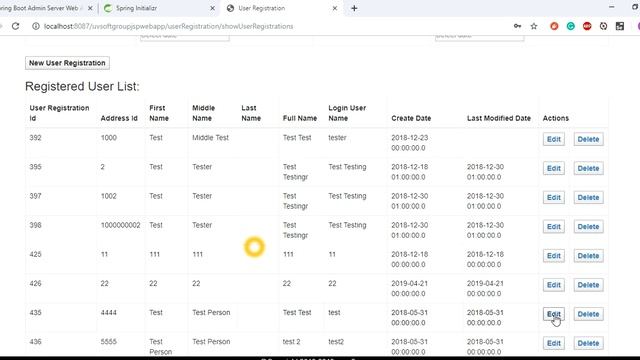The image size is (640, 360).
Task: Click address id 5555 cell
Action: pyautogui.click(x=109, y=342)
